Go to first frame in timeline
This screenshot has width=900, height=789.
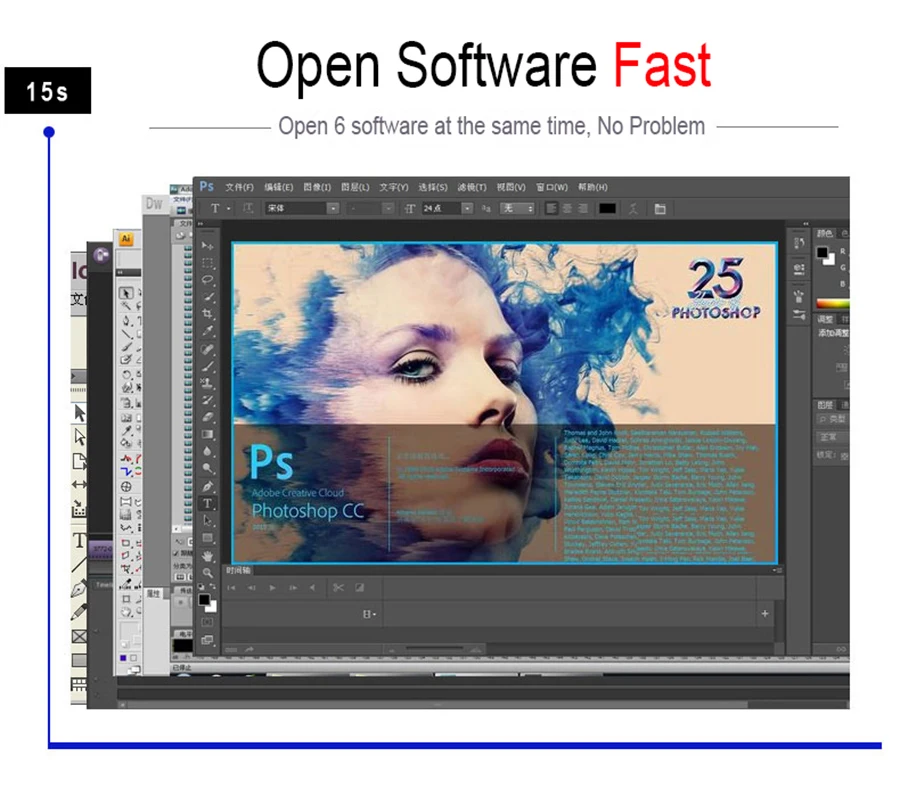pyautogui.click(x=231, y=588)
